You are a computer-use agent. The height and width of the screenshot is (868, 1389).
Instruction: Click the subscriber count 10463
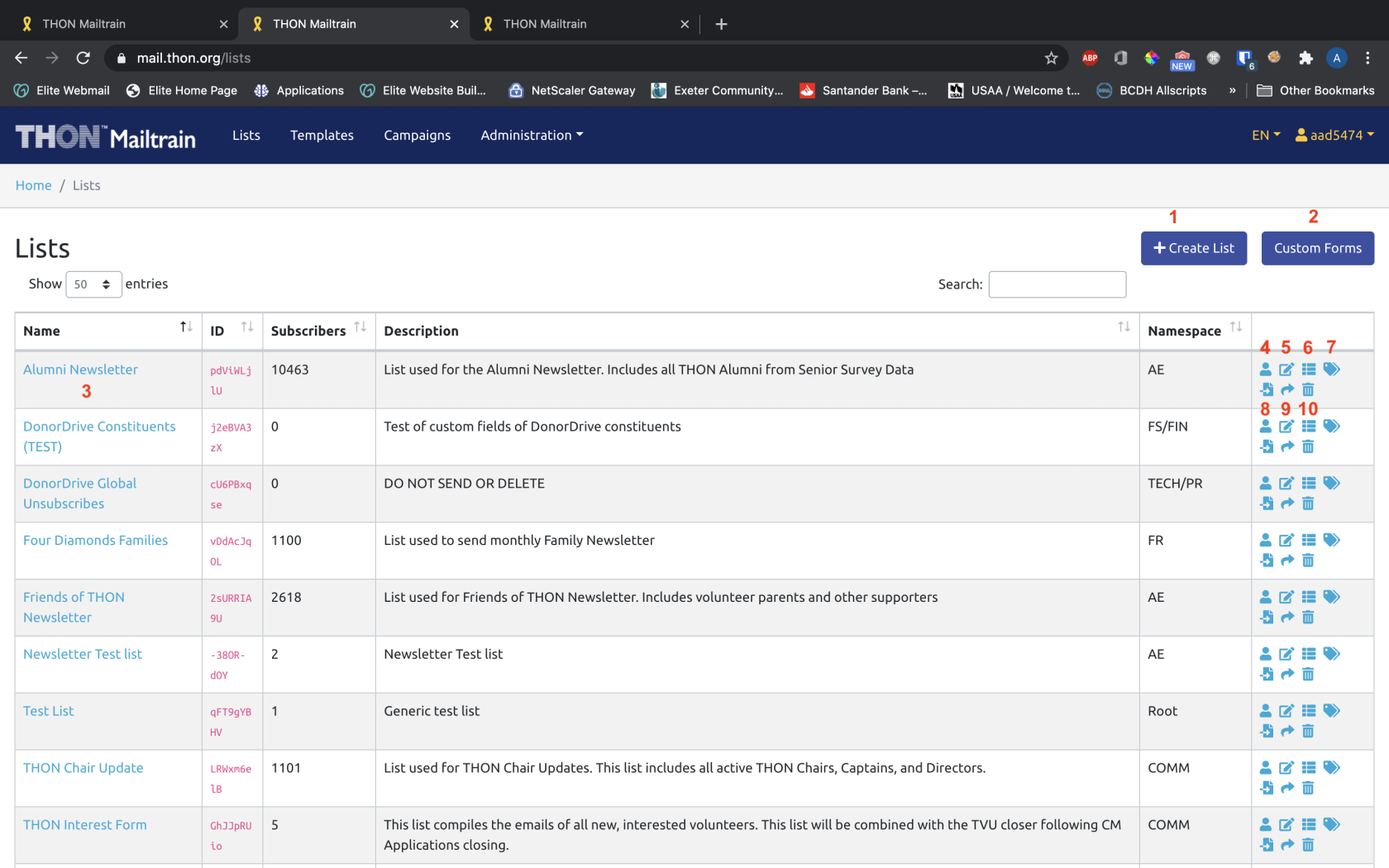(290, 370)
